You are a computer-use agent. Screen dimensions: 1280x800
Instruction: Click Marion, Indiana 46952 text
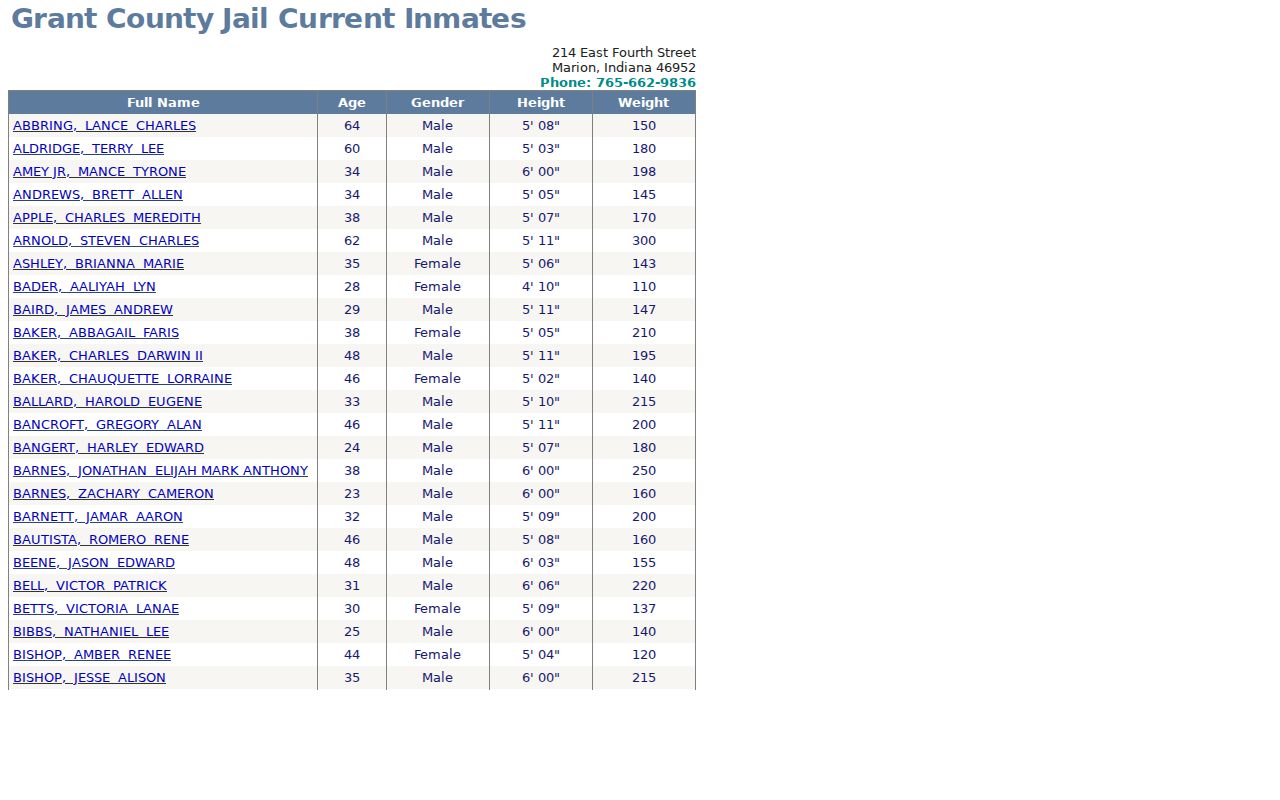point(624,68)
